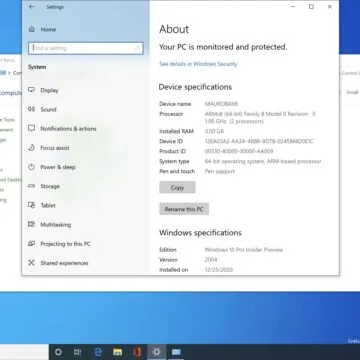This screenshot has height=360, width=360.
Task: Click the Windows 10 Pro Insider Preview text
Action: point(244,250)
